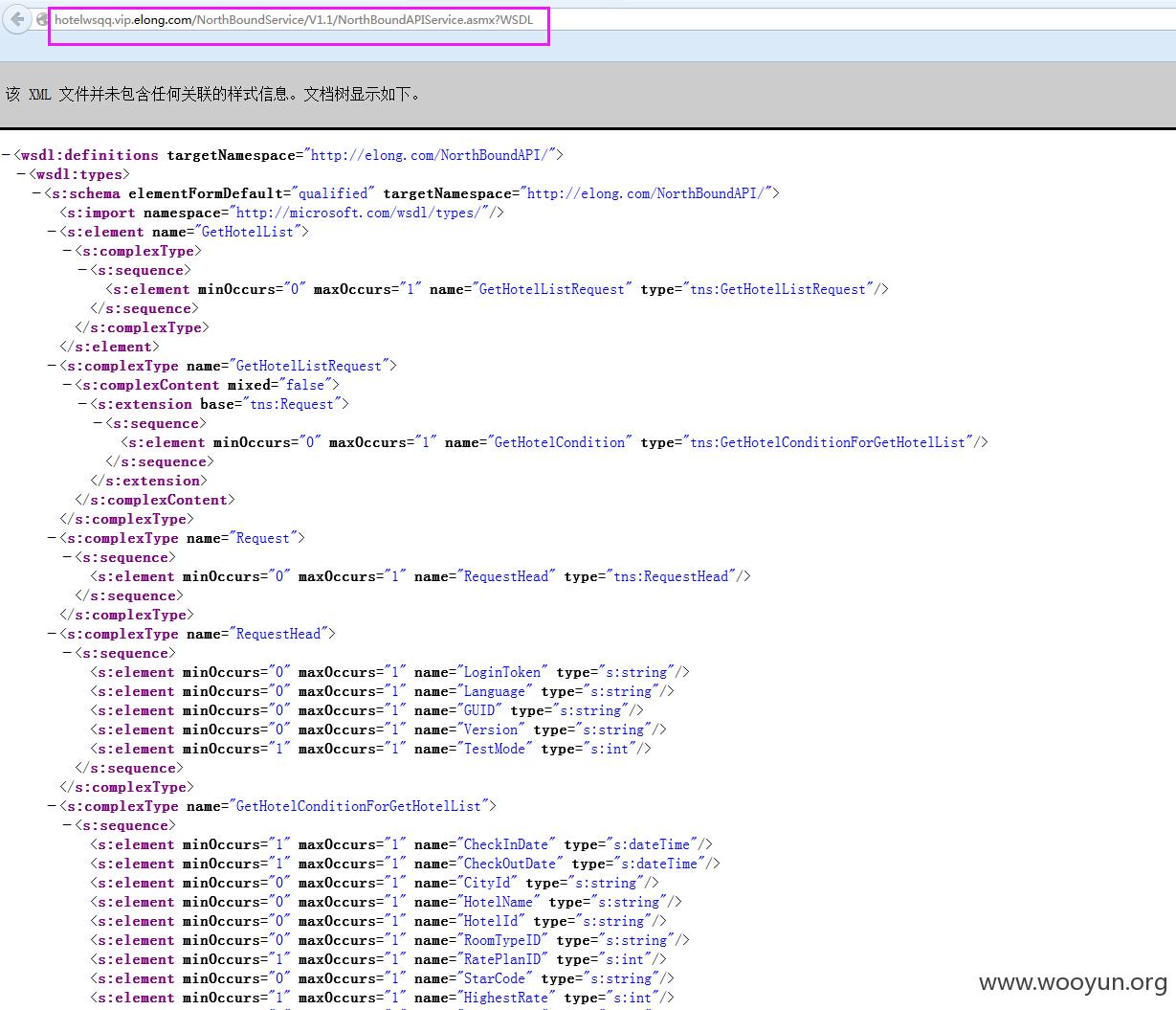Screen dimensions: 1176x1010
Task: Click the RoomTypeID element line
Action: coord(389,940)
